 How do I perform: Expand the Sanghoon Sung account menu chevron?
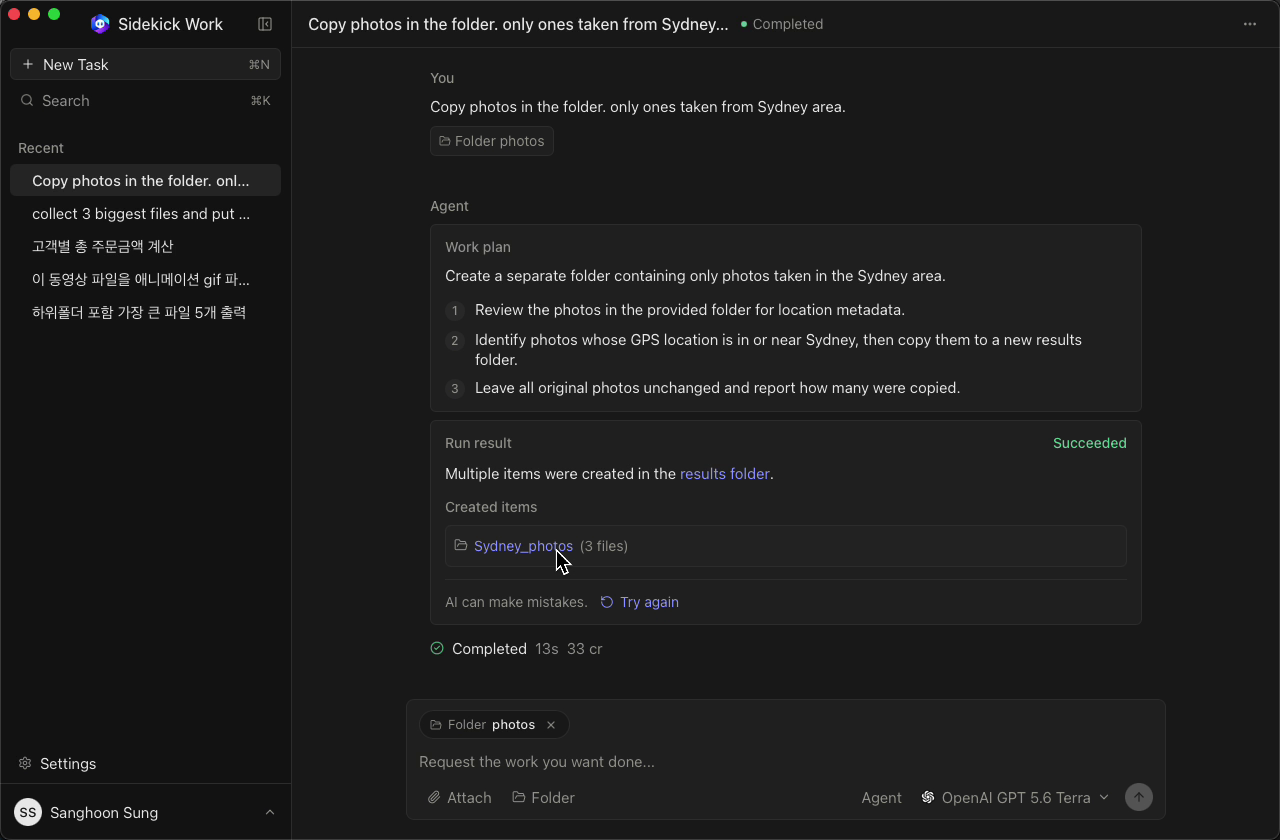point(270,812)
